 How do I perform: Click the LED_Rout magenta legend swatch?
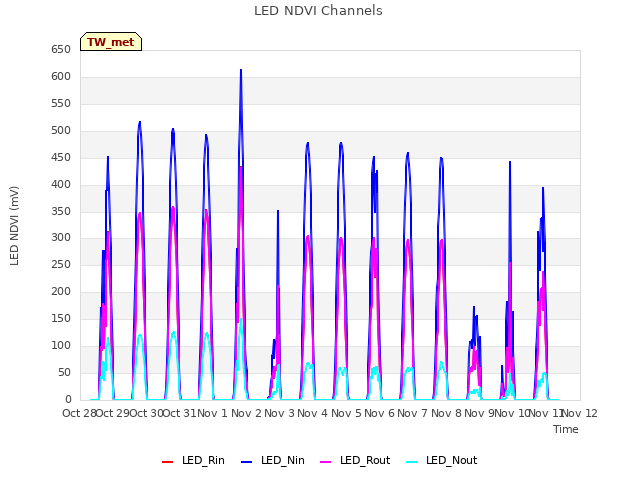tap(326, 462)
